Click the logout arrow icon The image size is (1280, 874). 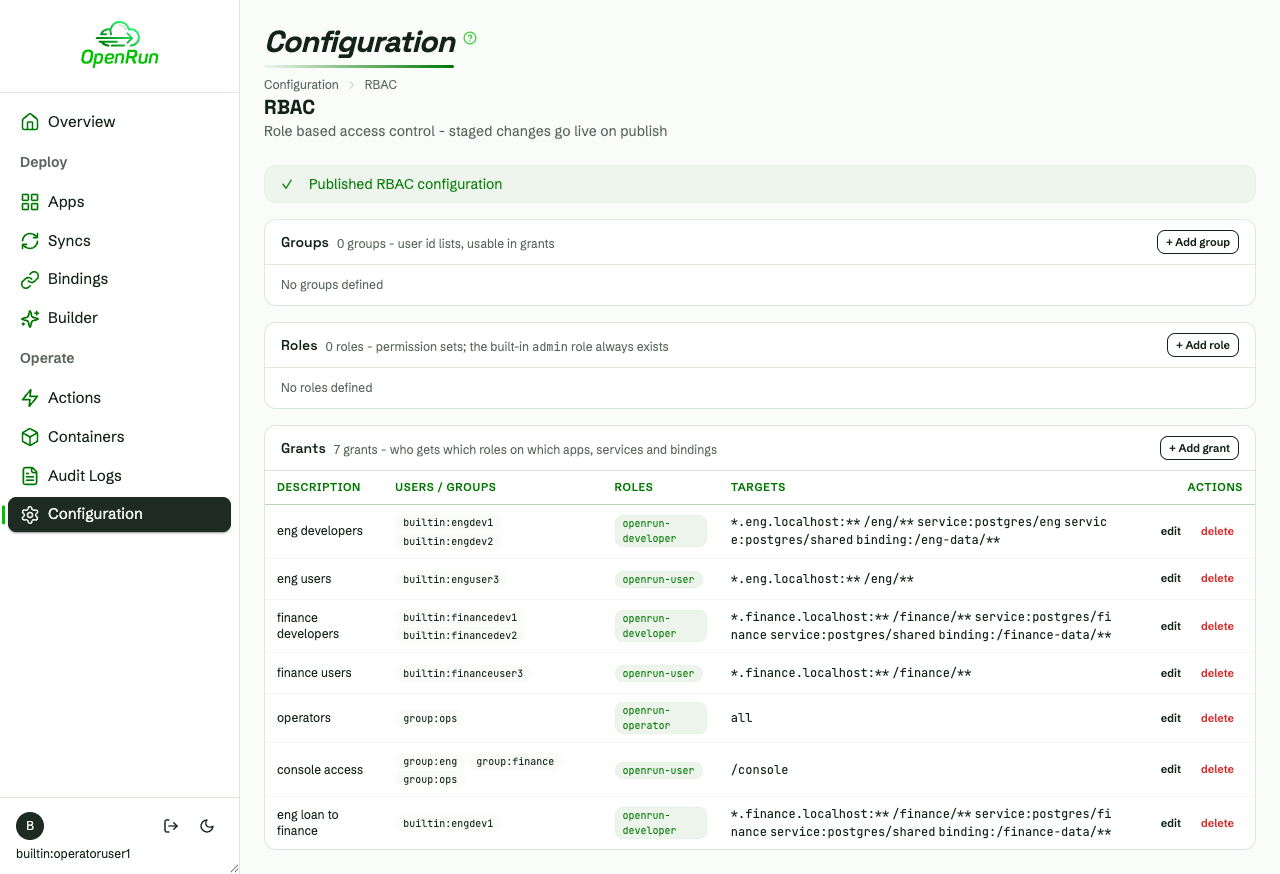[x=171, y=826]
